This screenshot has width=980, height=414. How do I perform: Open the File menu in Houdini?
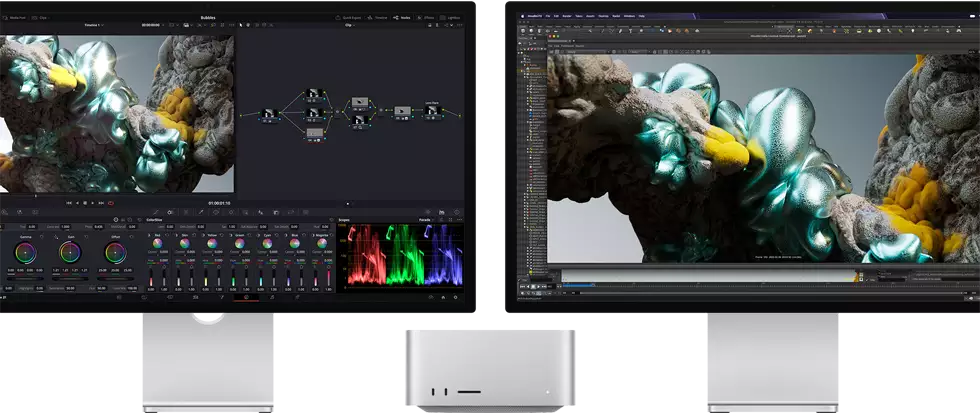coord(548,15)
